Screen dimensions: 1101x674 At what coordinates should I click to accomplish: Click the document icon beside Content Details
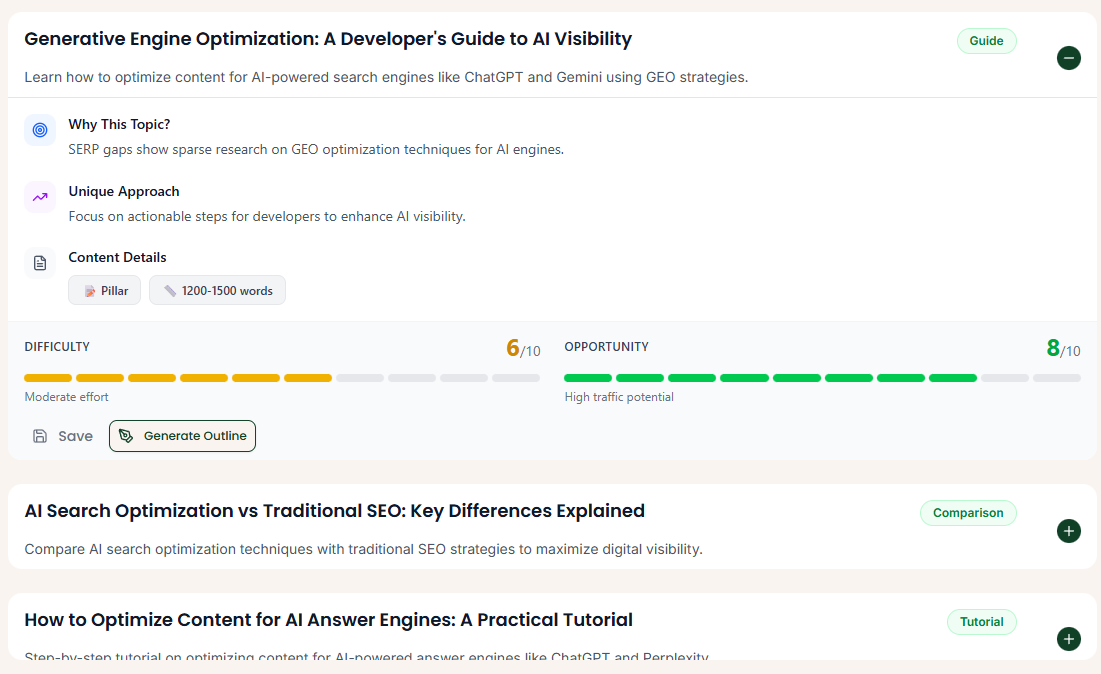click(39, 262)
